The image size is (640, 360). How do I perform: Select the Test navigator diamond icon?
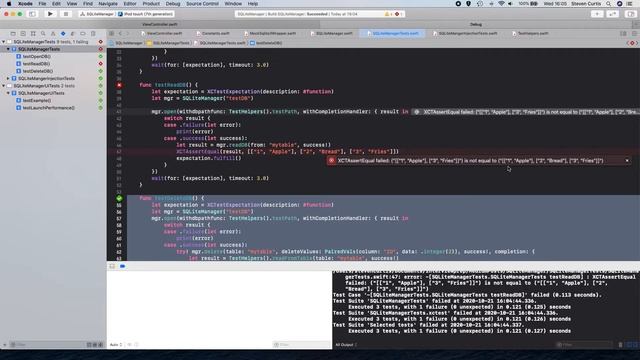click(63, 33)
